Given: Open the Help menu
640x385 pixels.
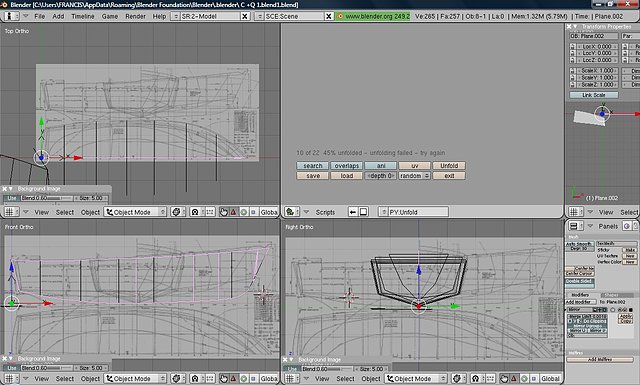Looking at the screenshot, I should coord(159,16).
